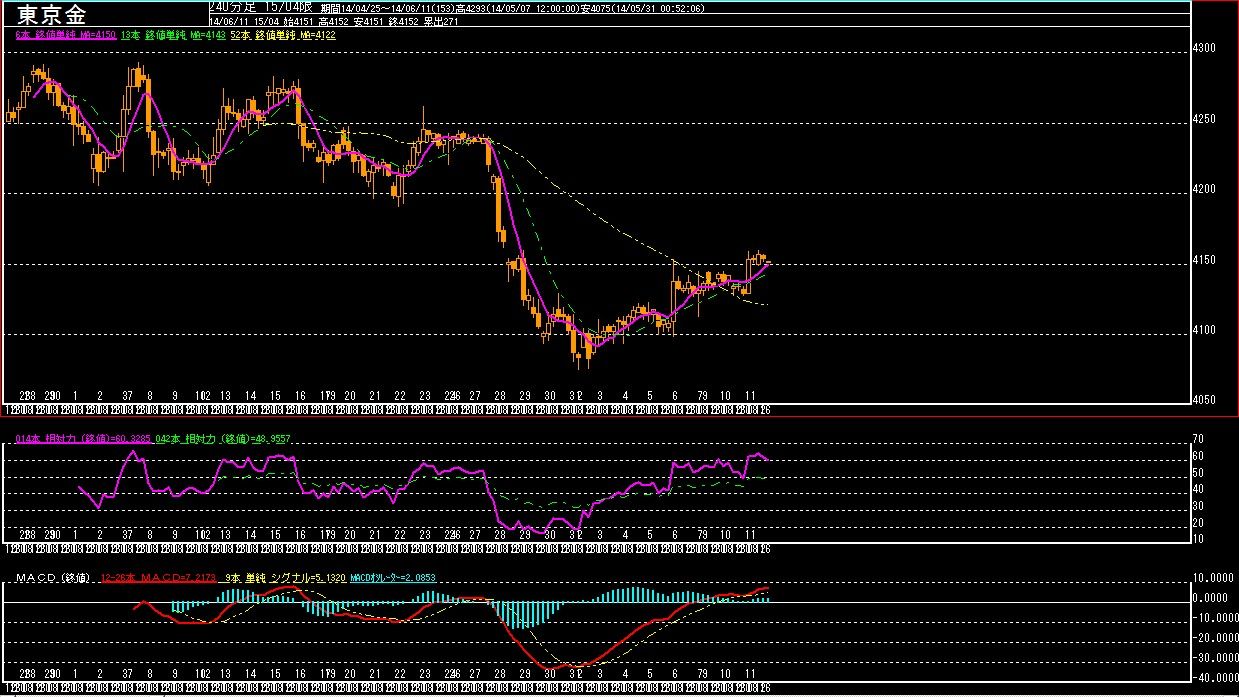Click date label 14 under the MACD panel
The image size is (1239, 697).
(250, 676)
